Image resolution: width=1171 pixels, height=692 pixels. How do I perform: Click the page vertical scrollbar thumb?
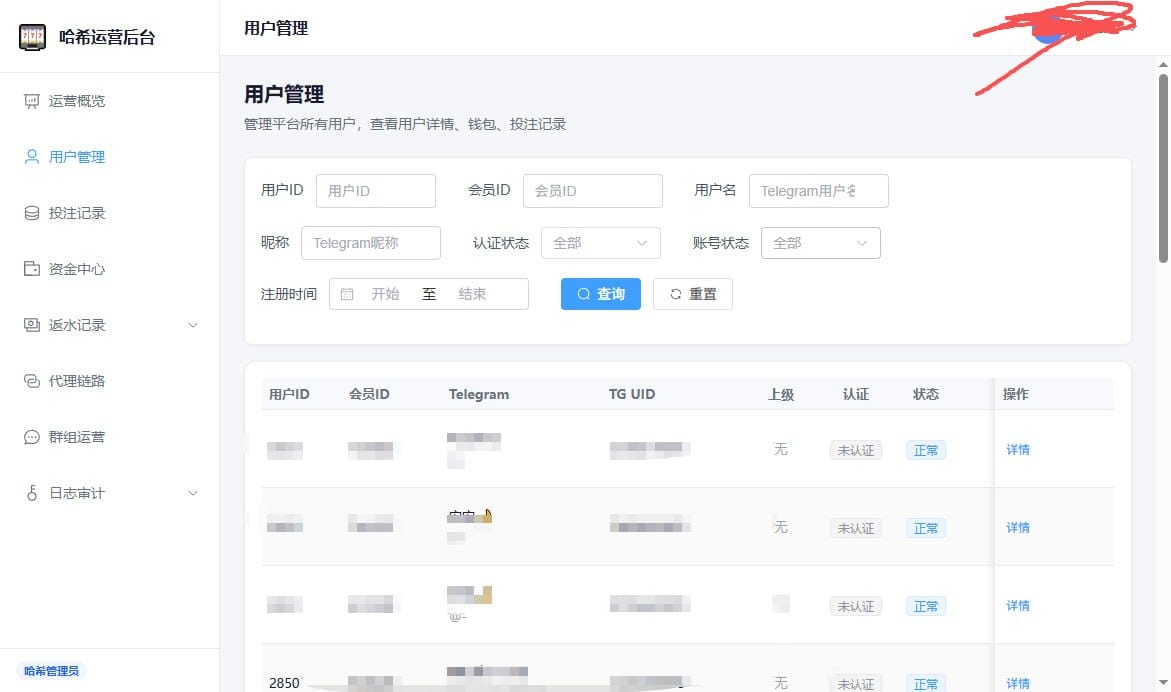1163,168
